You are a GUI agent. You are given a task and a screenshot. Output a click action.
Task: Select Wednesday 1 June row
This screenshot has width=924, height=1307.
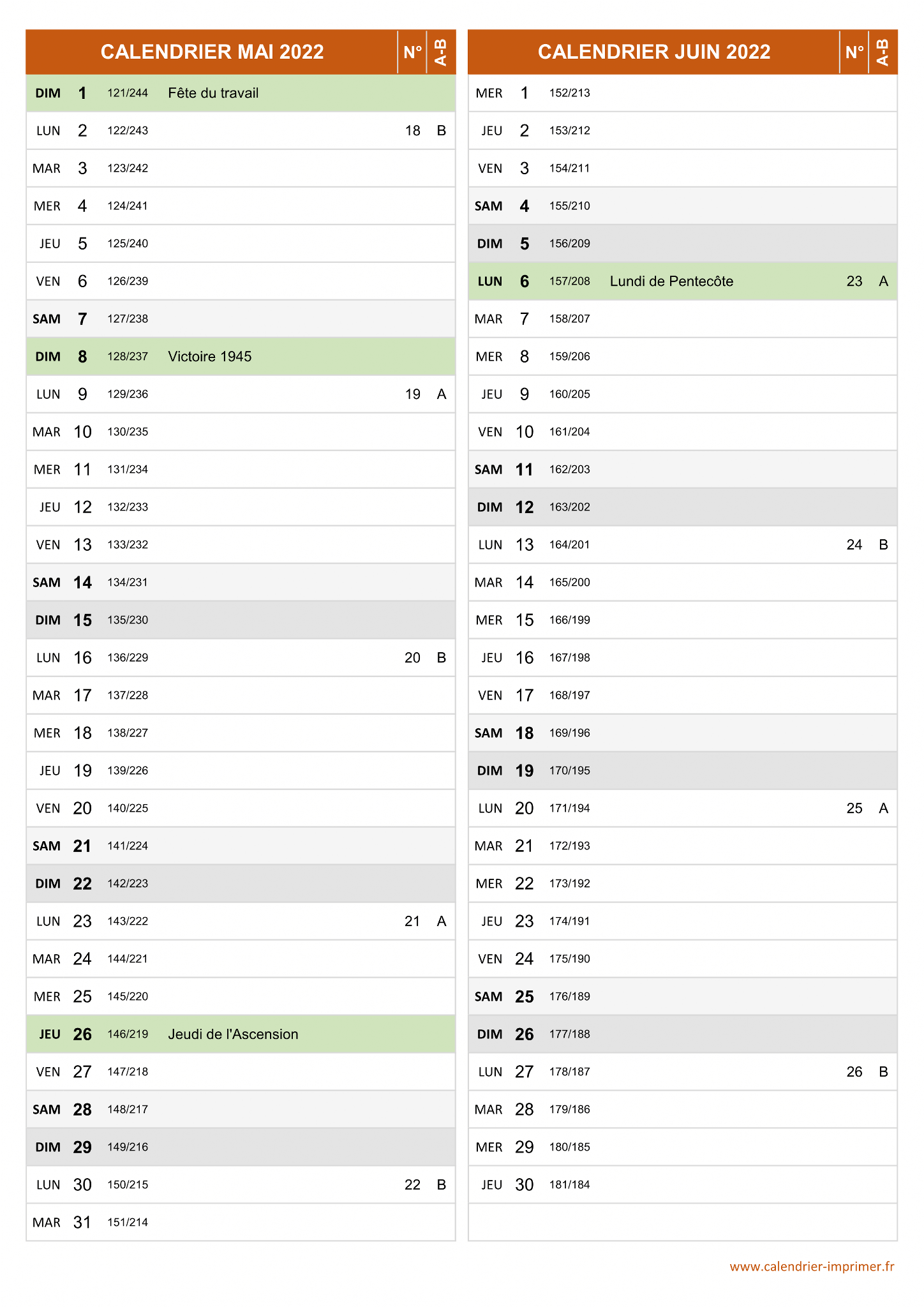[683, 93]
